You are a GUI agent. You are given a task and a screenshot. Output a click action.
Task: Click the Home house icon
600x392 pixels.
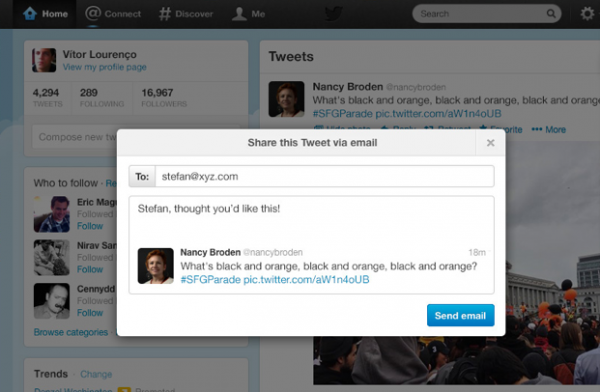30,14
